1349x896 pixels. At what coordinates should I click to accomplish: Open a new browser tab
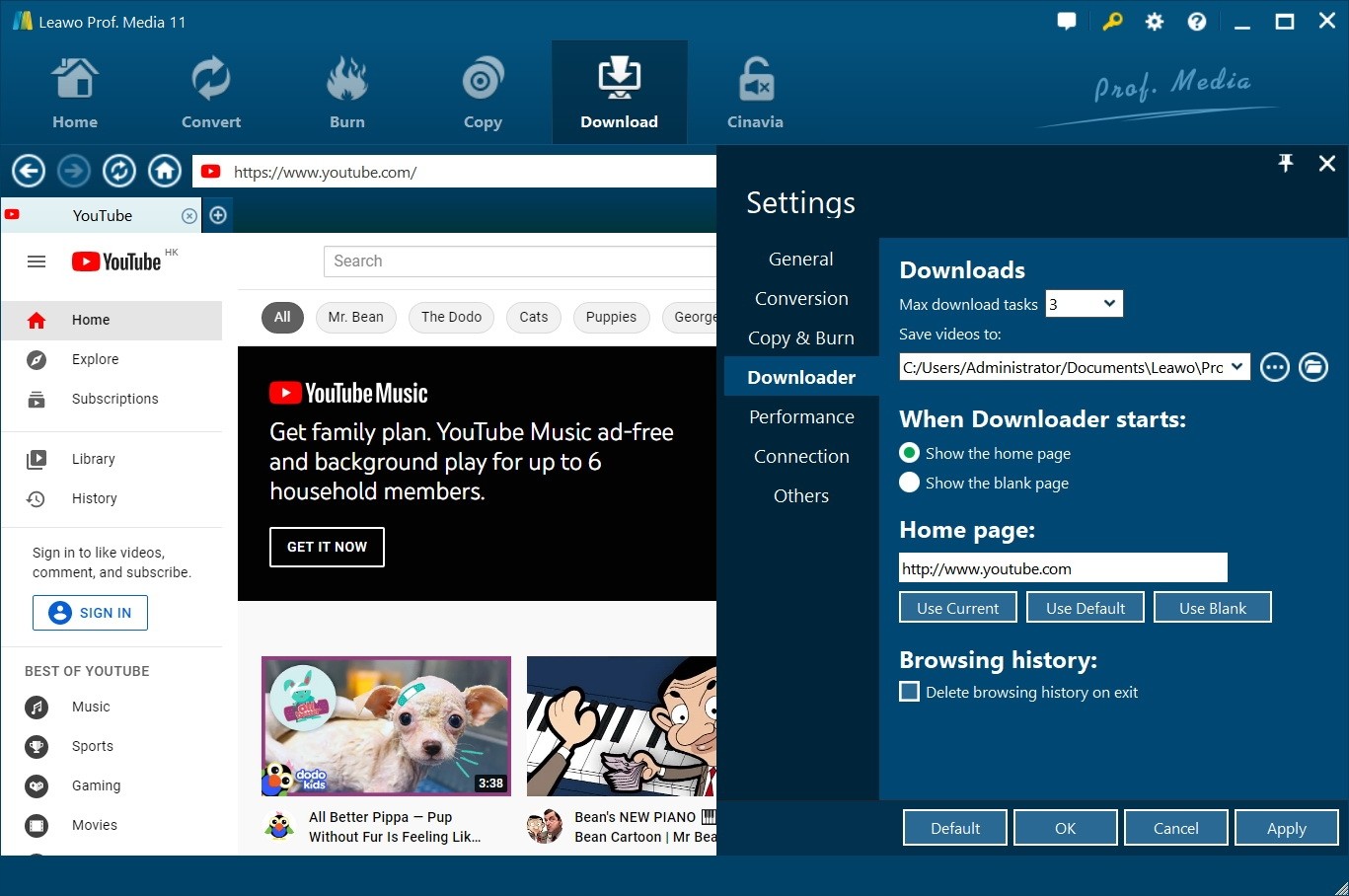point(218,215)
